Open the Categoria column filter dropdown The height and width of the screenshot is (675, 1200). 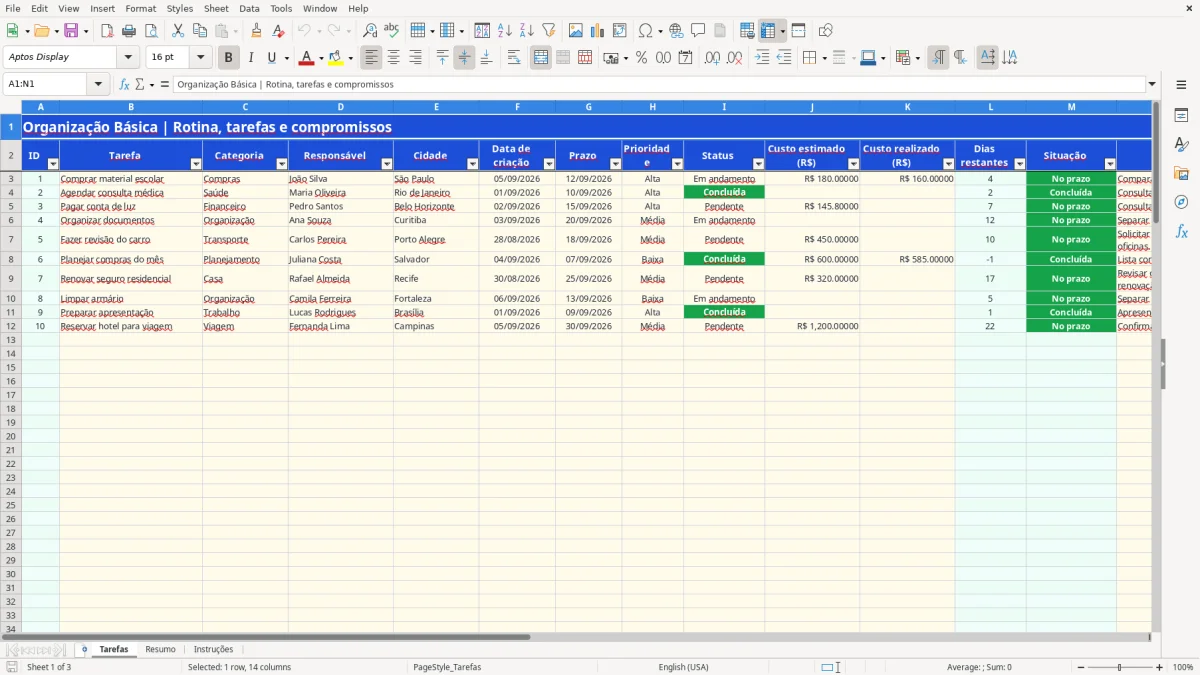[x=282, y=164]
